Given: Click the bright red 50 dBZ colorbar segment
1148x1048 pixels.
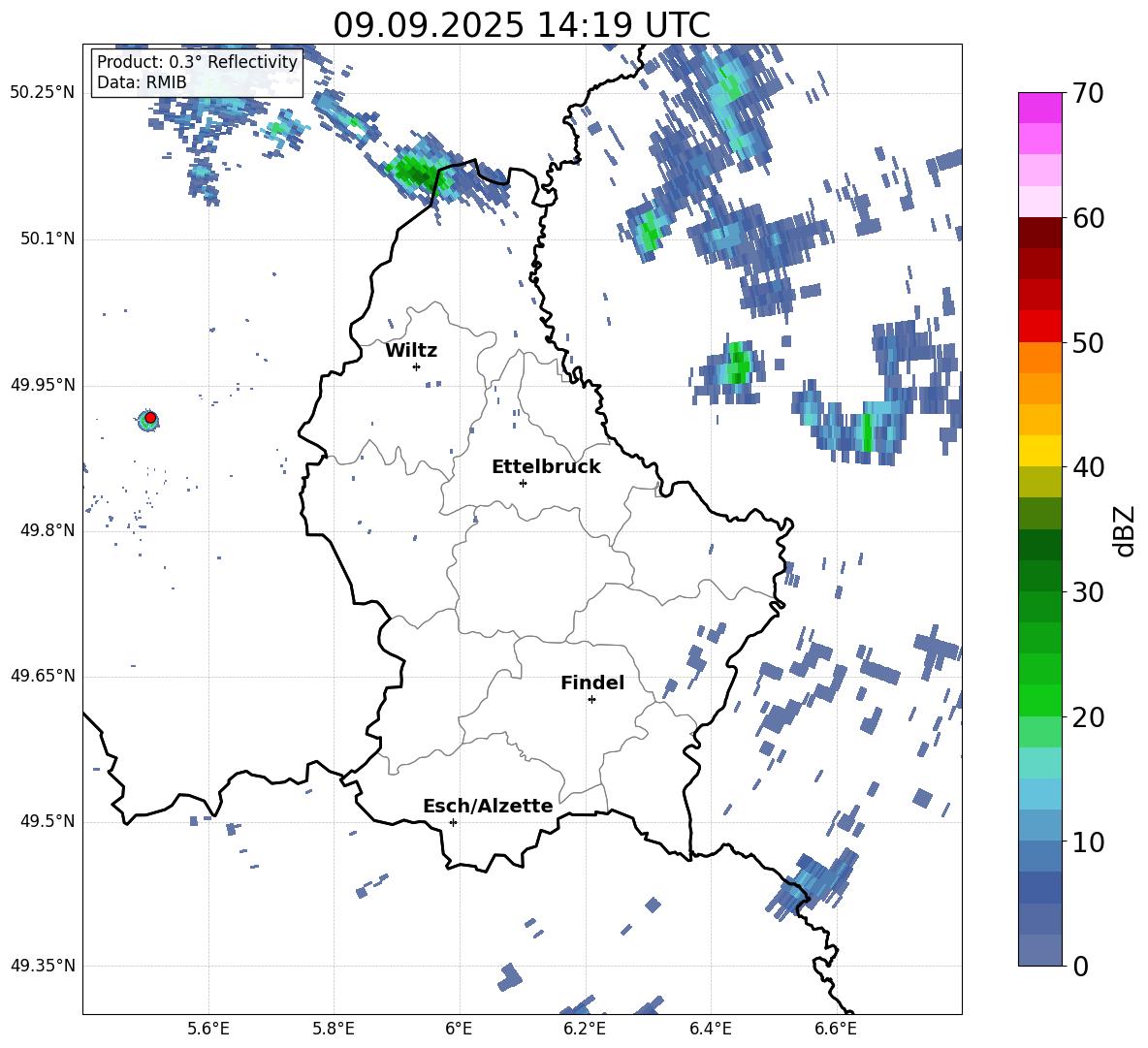Looking at the screenshot, I should pyautogui.click(x=1039, y=327).
